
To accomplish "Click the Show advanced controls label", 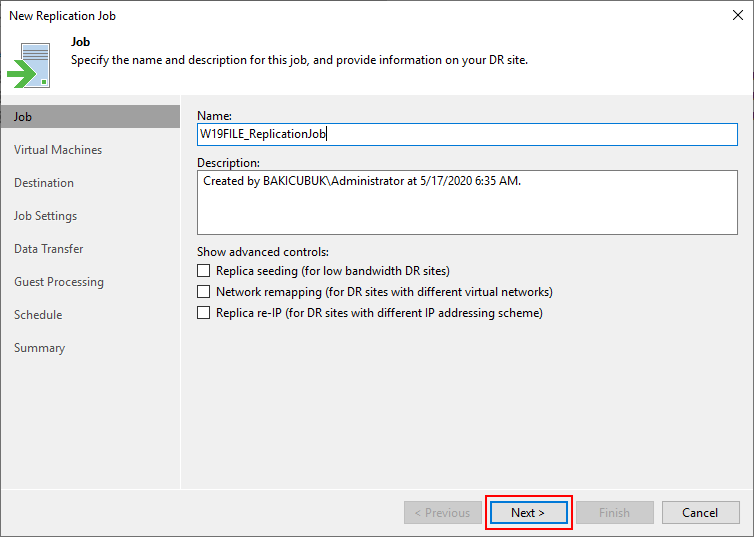I will pyautogui.click(x=263, y=251).
